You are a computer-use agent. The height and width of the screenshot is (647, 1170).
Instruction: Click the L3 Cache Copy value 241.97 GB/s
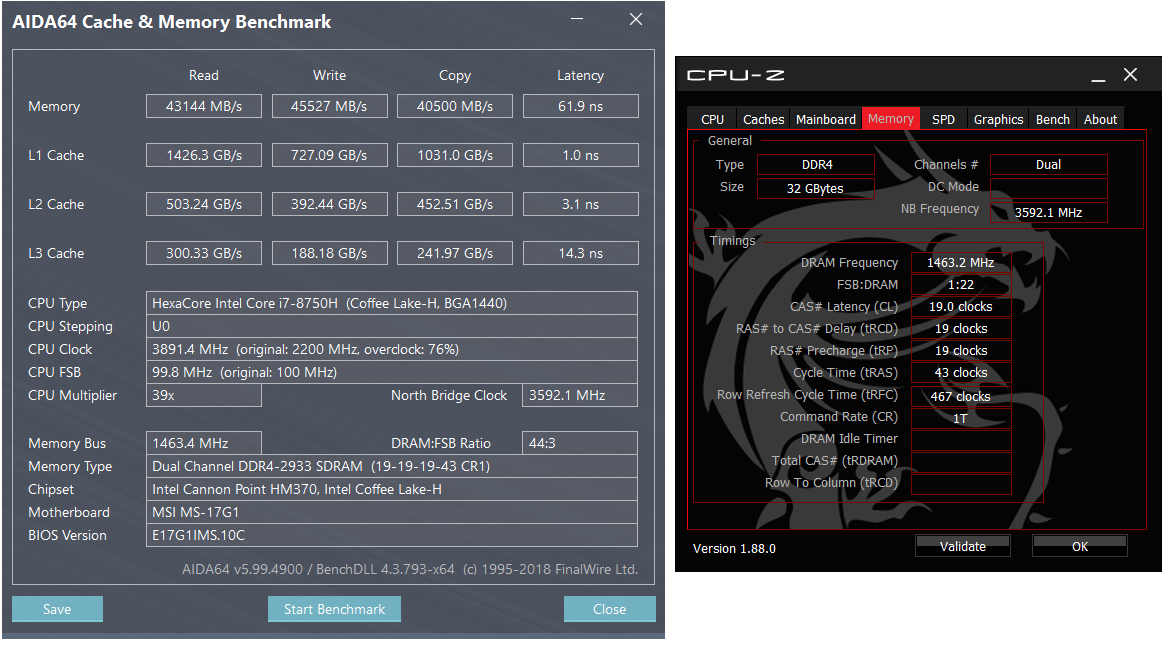(x=454, y=253)
